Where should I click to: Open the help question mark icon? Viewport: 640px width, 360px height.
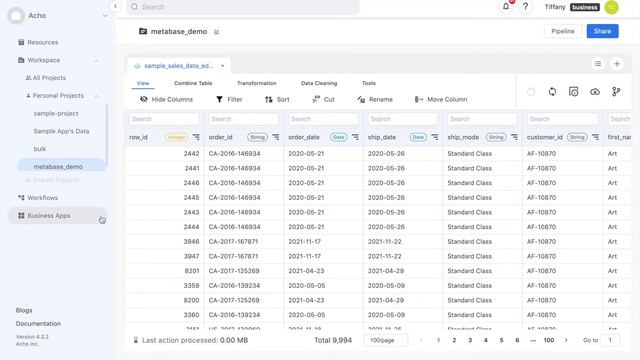(525, 7)
